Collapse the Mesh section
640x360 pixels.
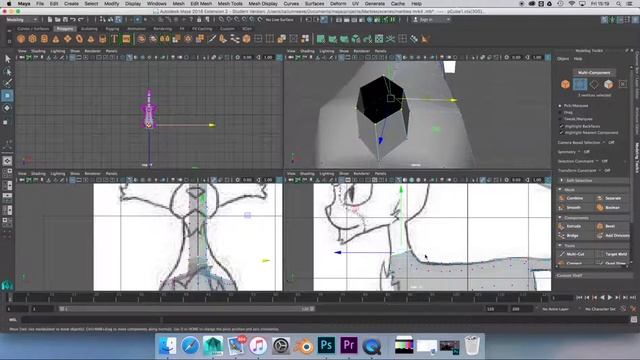[593, 190]
